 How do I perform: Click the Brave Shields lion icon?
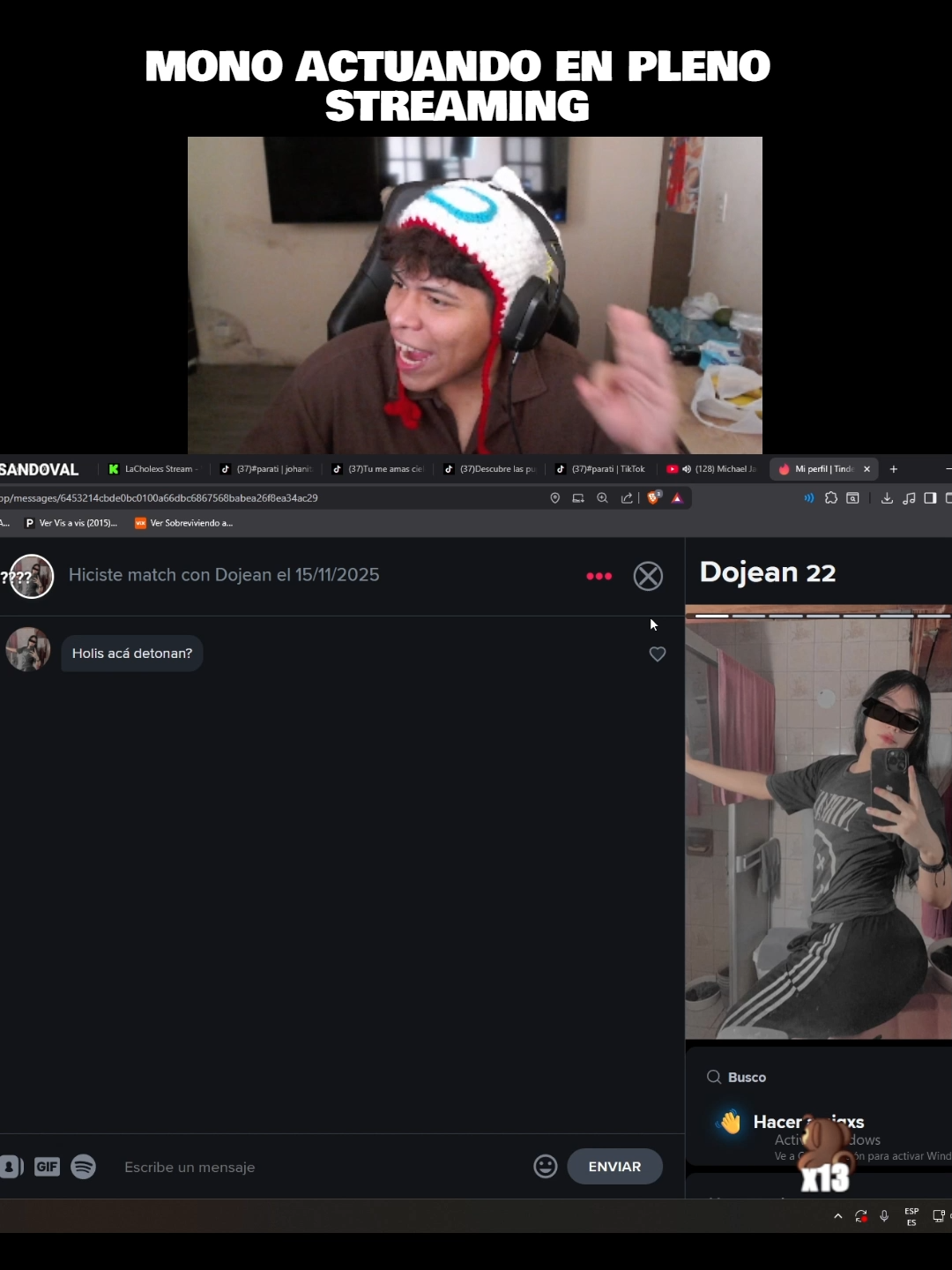(x=653, y=497)
